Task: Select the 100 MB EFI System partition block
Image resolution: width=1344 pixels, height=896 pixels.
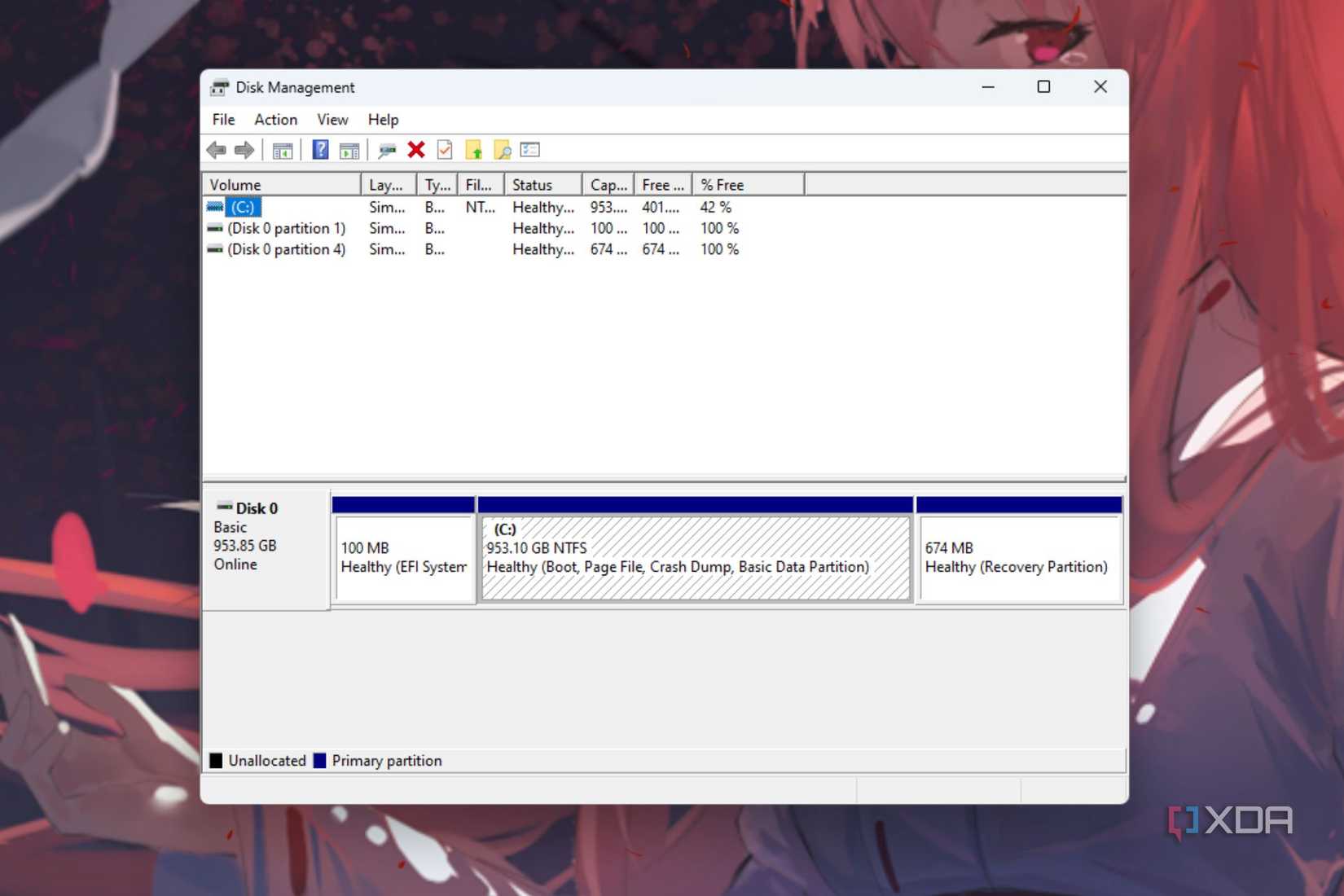Action: 403,558
